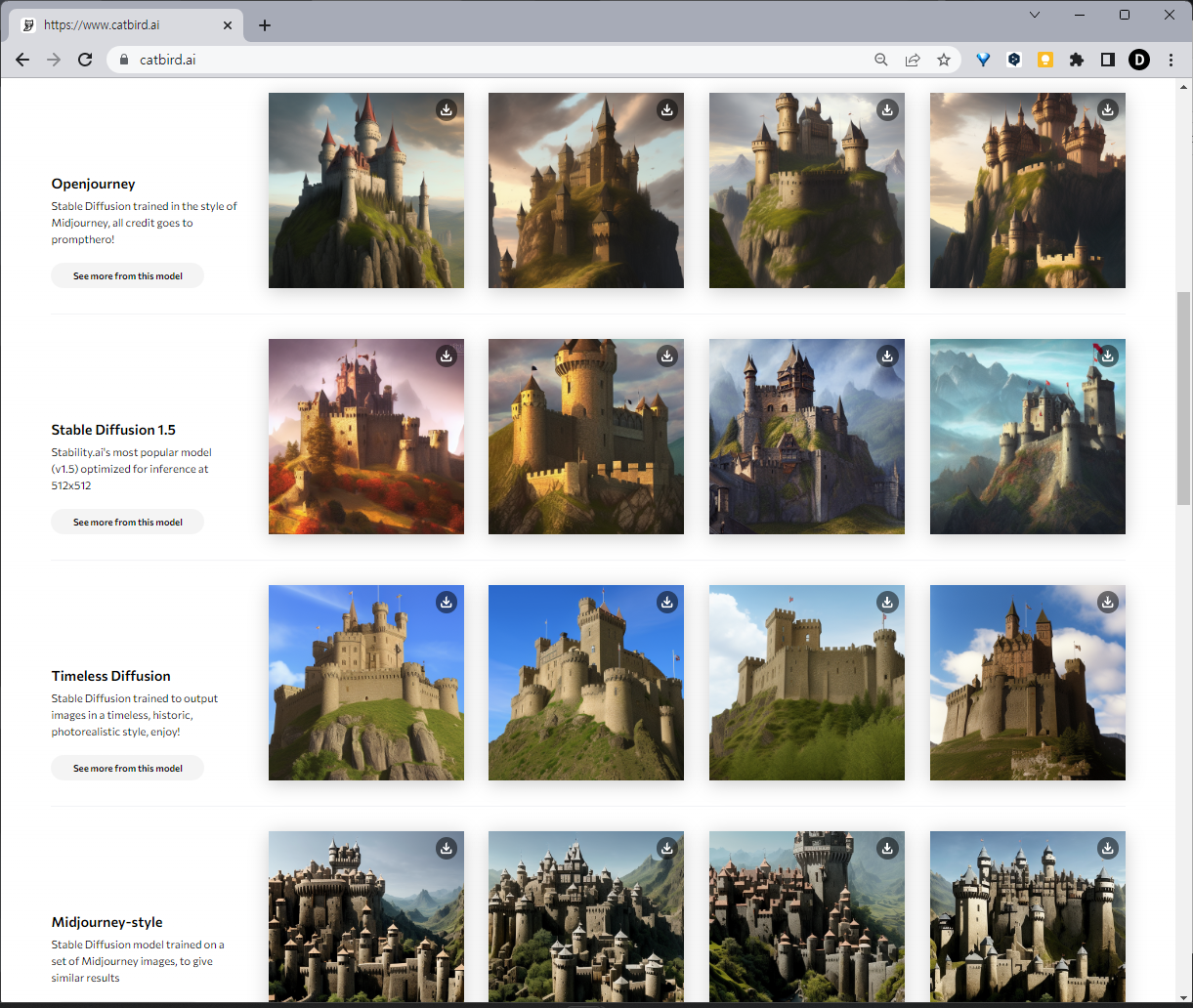1193x1008 pixels.
Task: Open the profile D avatar
Action: click(x=1139, y=60)
